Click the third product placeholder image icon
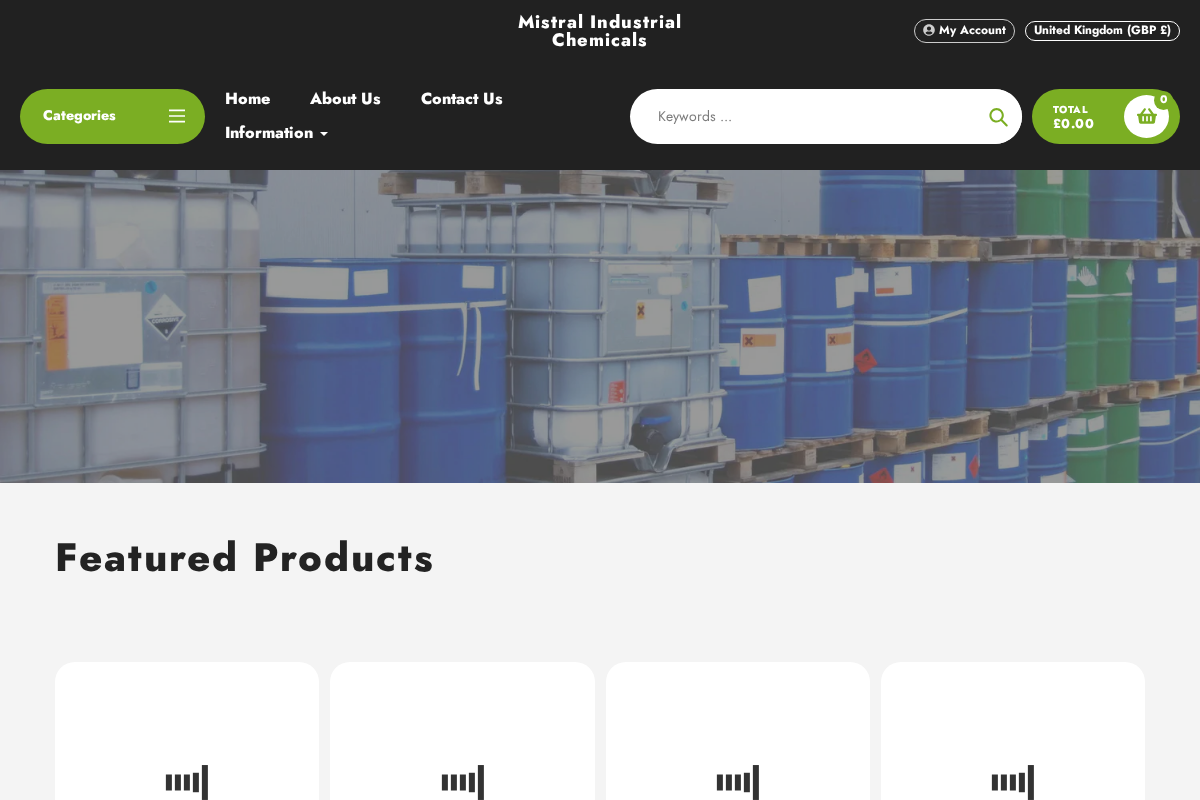Image resolution: width=1200 pixels, height=800 pixels. coord(737,783)
